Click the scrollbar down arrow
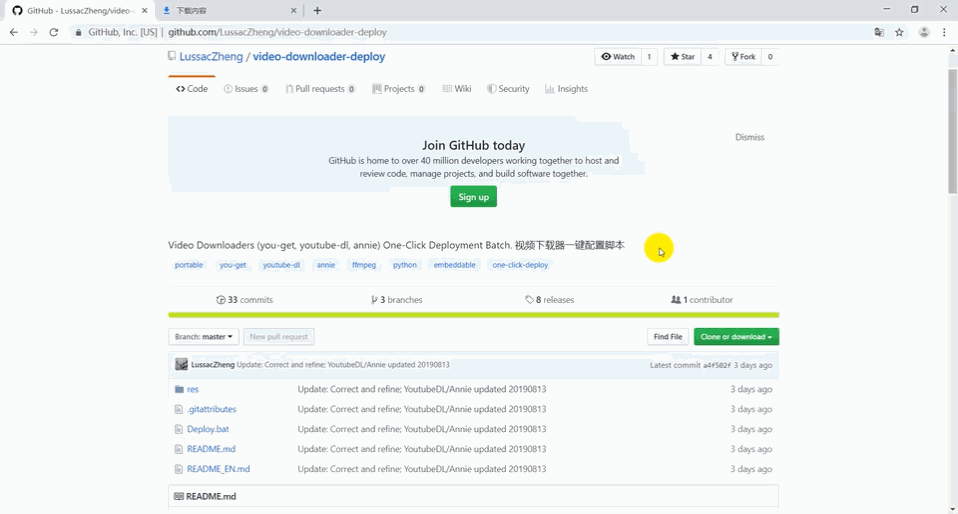Image resolution: width=958 pixels, height=514 pixels. (953, 509)
